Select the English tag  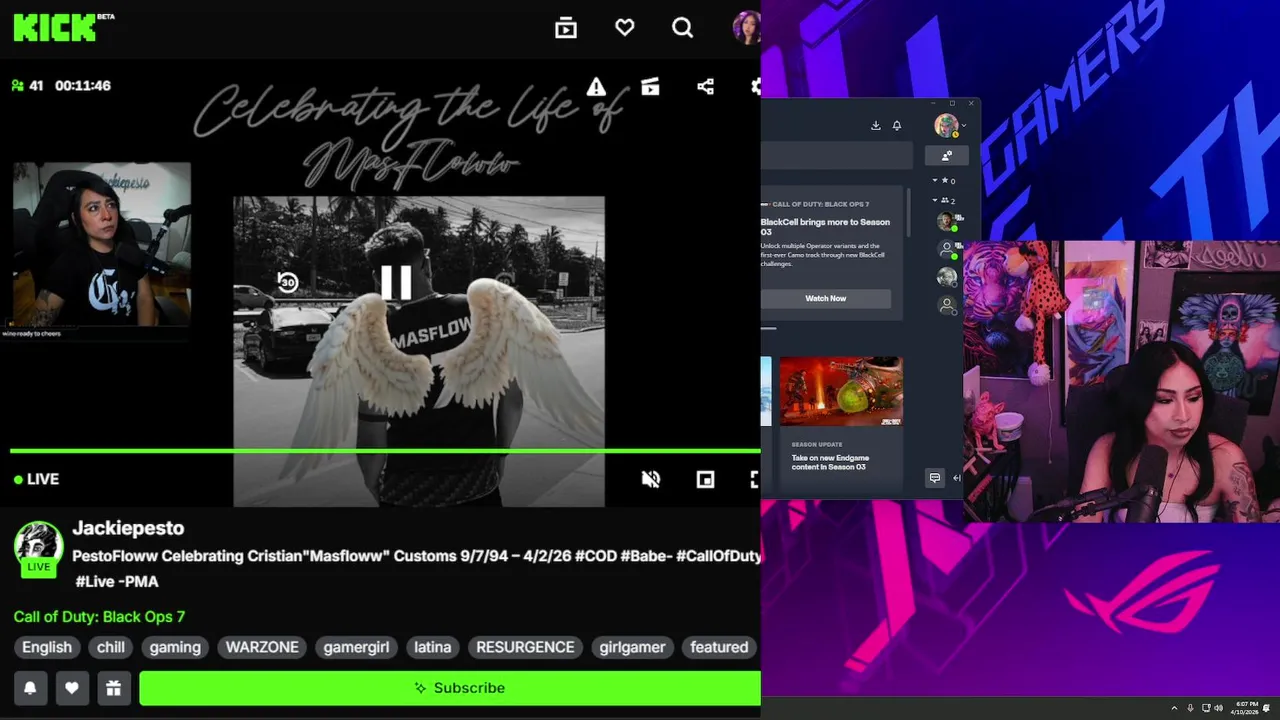point(47,647)
